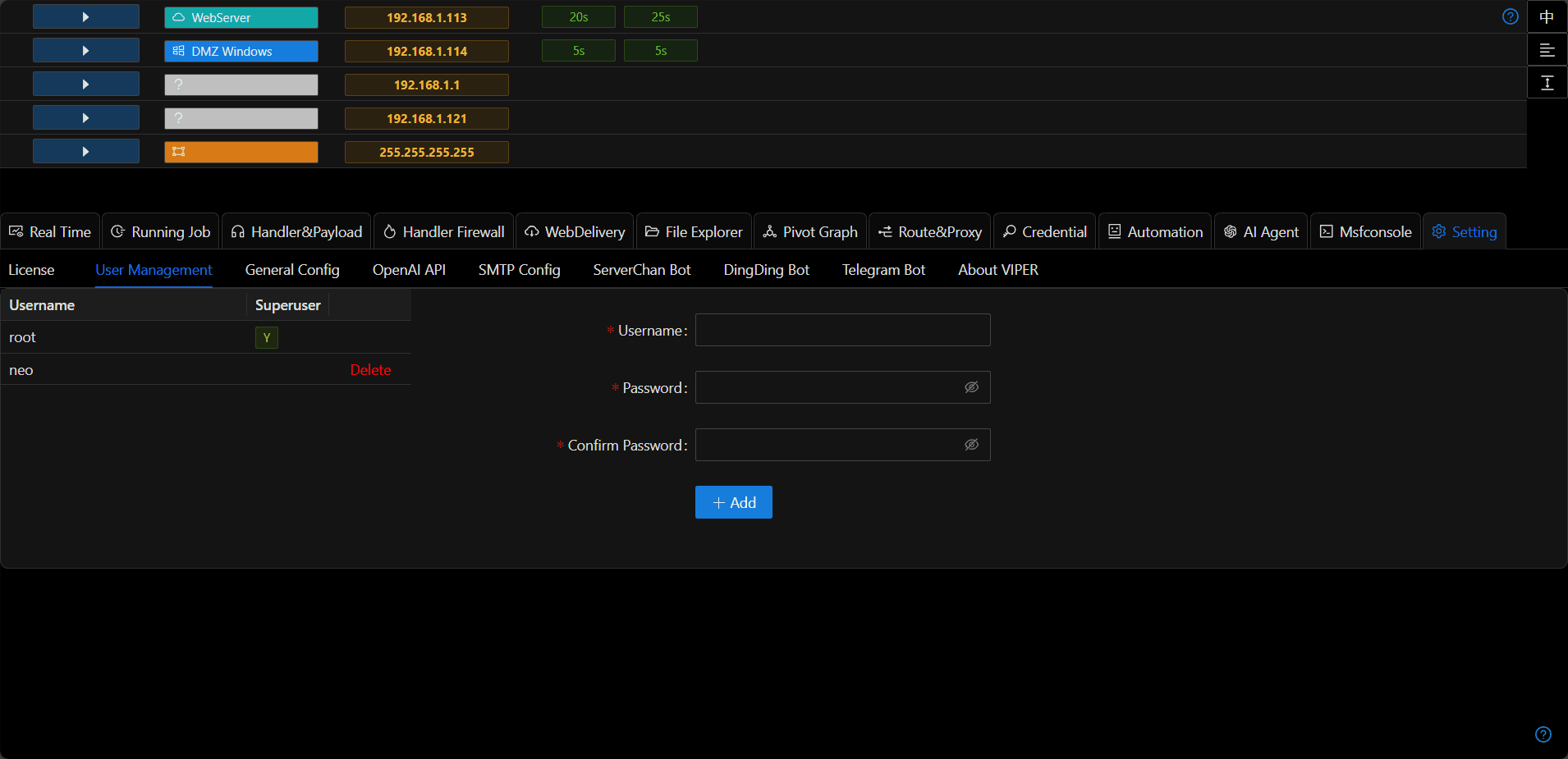The width and height of the screenshot is (1568, 759).
Task: Switch to the ServerChan Bot sub-tab
Action: (x=642, y=270)
